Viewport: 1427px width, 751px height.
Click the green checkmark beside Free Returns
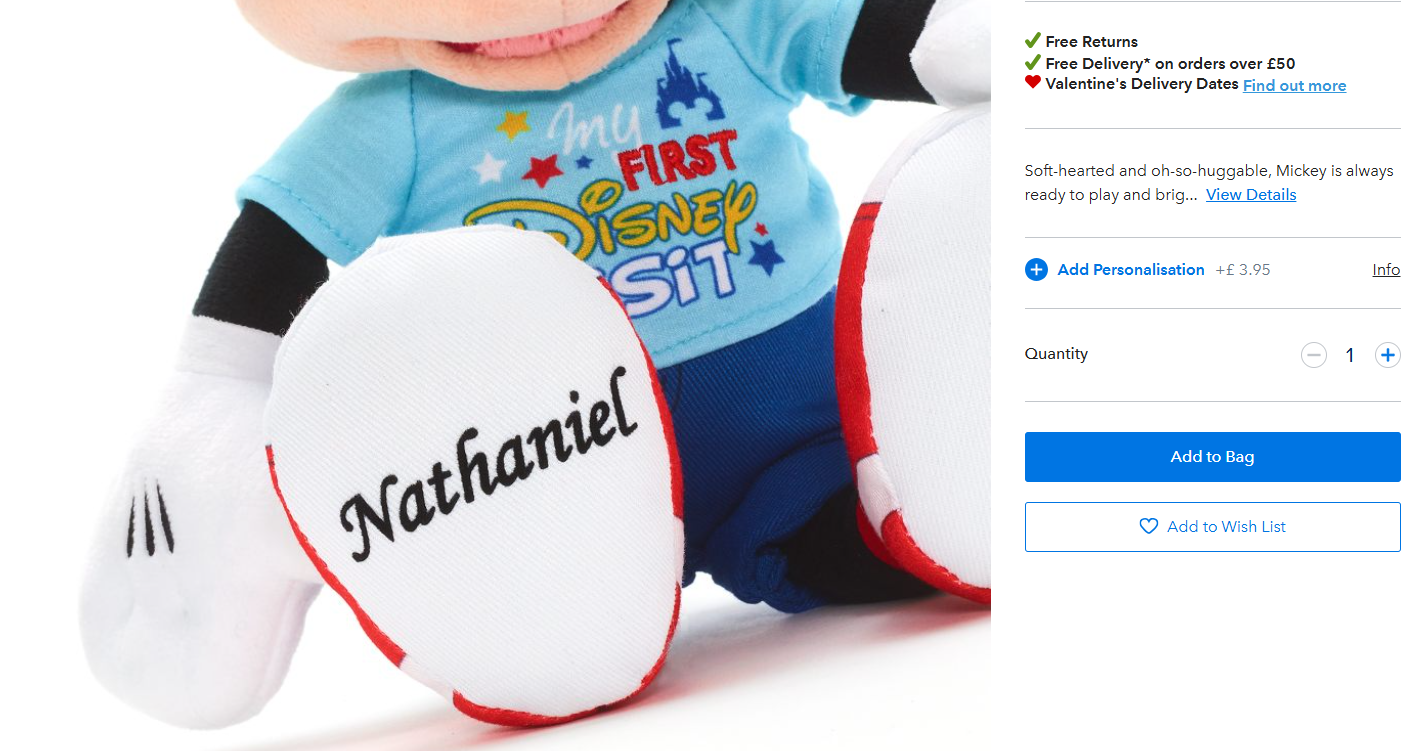click(x=1033, y=41)
